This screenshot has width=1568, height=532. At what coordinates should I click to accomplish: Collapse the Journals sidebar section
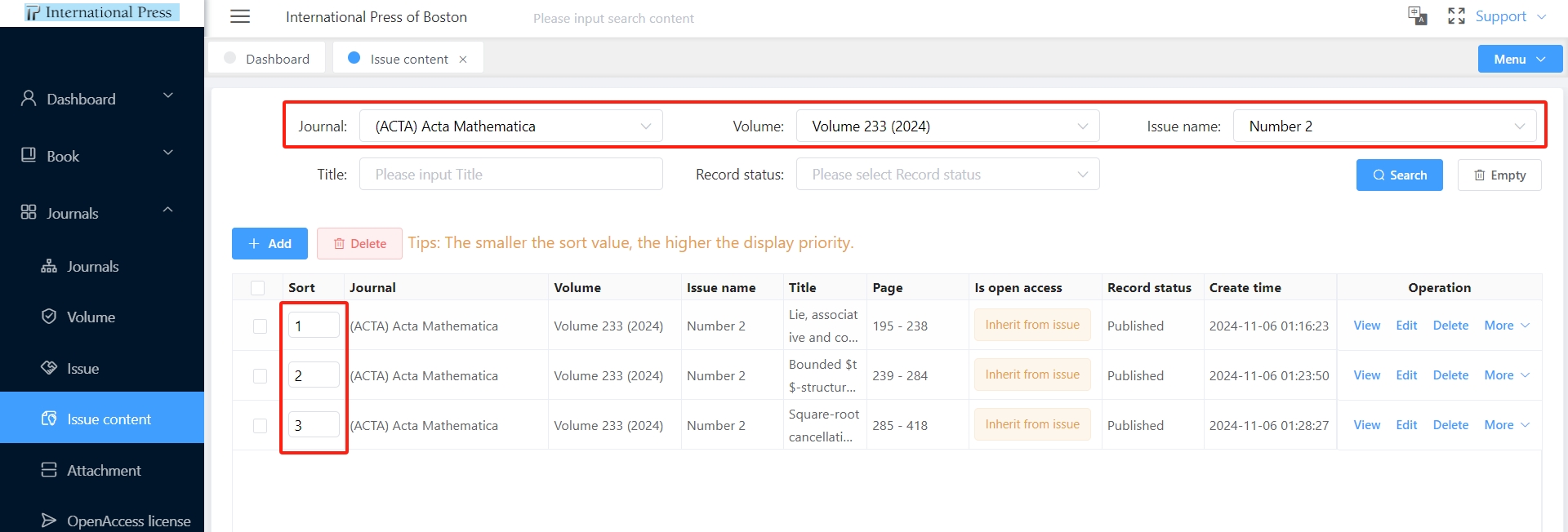[x=168, y=210]
